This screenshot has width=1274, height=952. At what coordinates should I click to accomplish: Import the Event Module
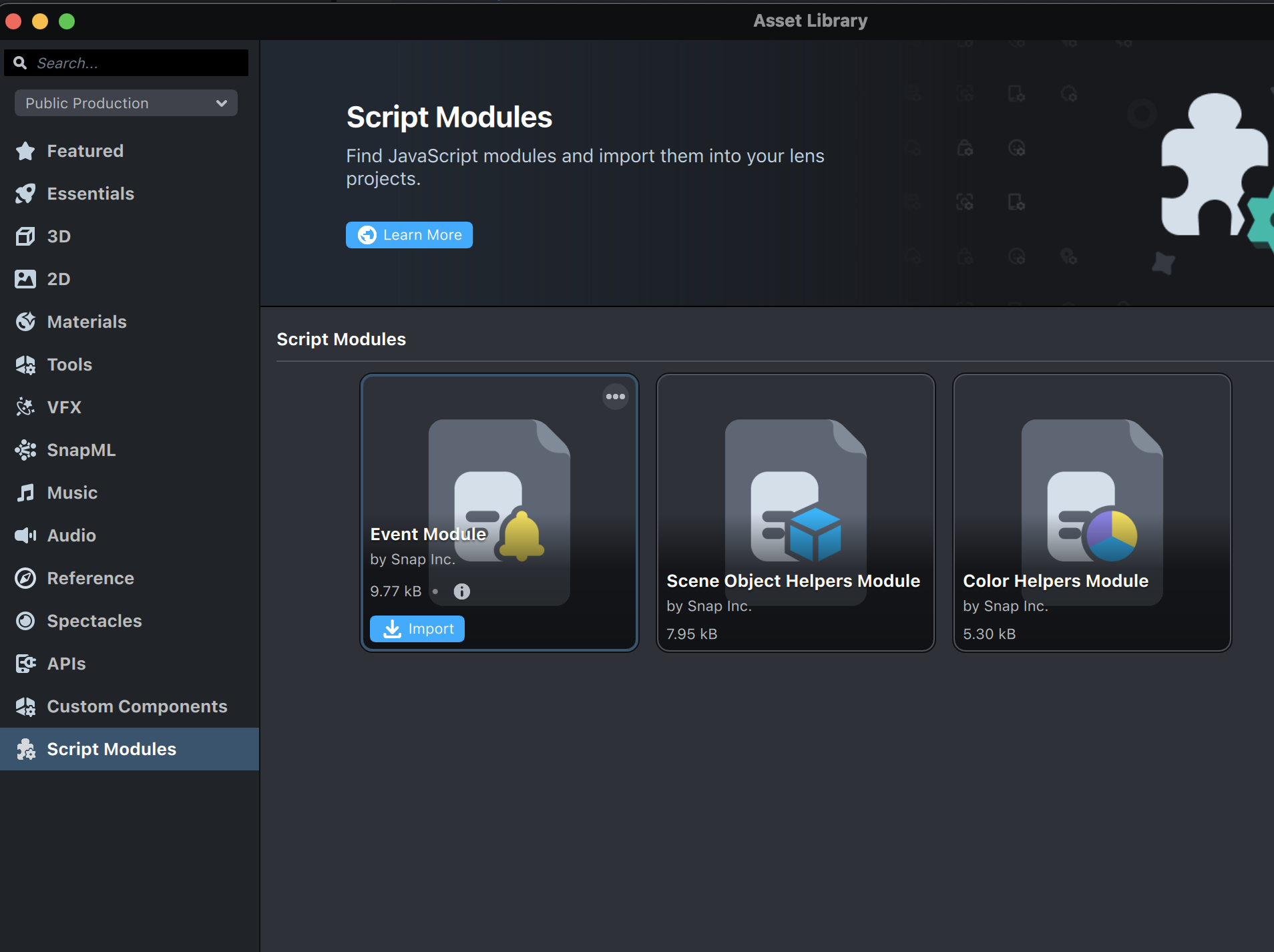(x=417, y=629)
